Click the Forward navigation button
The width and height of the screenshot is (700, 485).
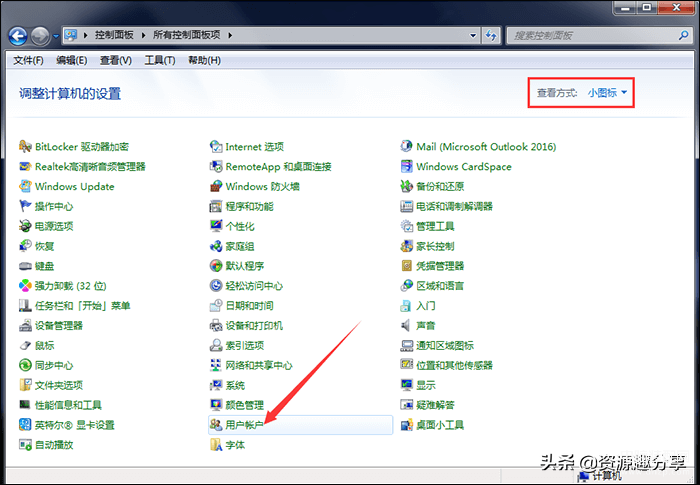[41, 36]
